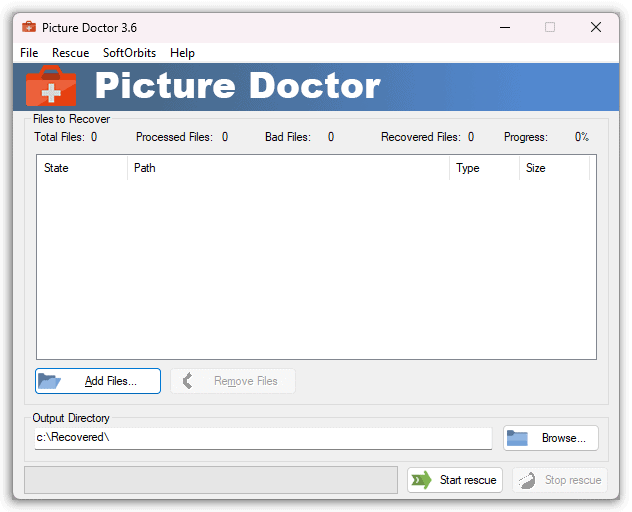The image size is (632, 512).
Task: Open the SoftOrbits menu
Action: point(129,53)
